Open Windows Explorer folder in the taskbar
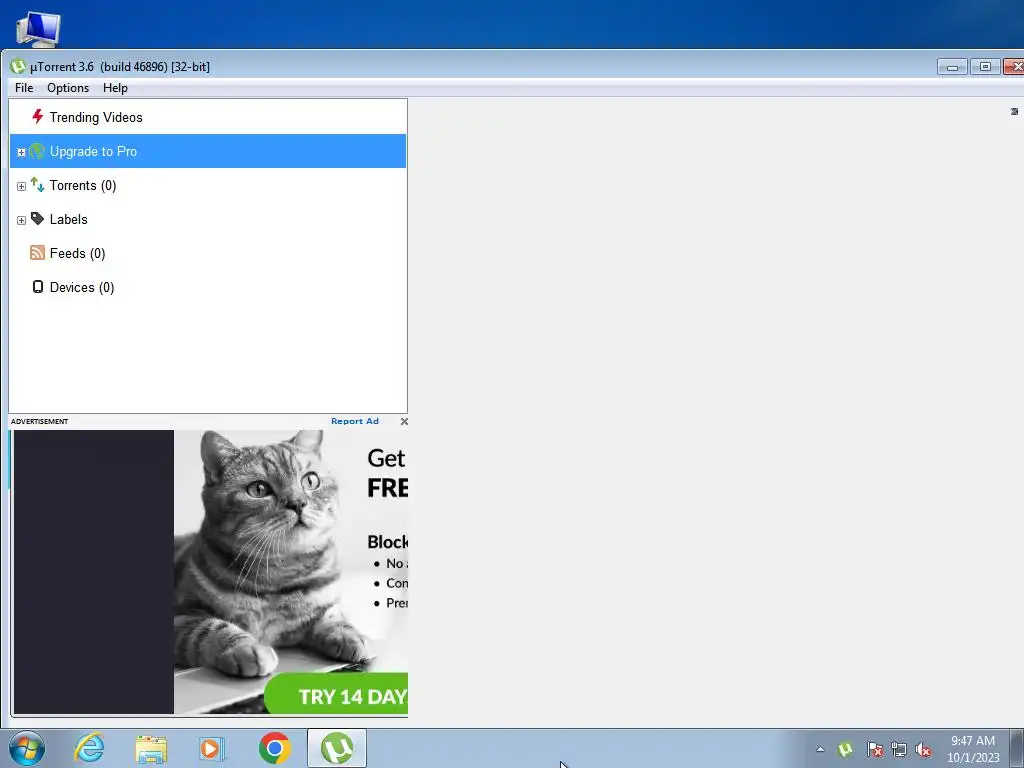Viewport: 1024px width, 768px height. 151,748
